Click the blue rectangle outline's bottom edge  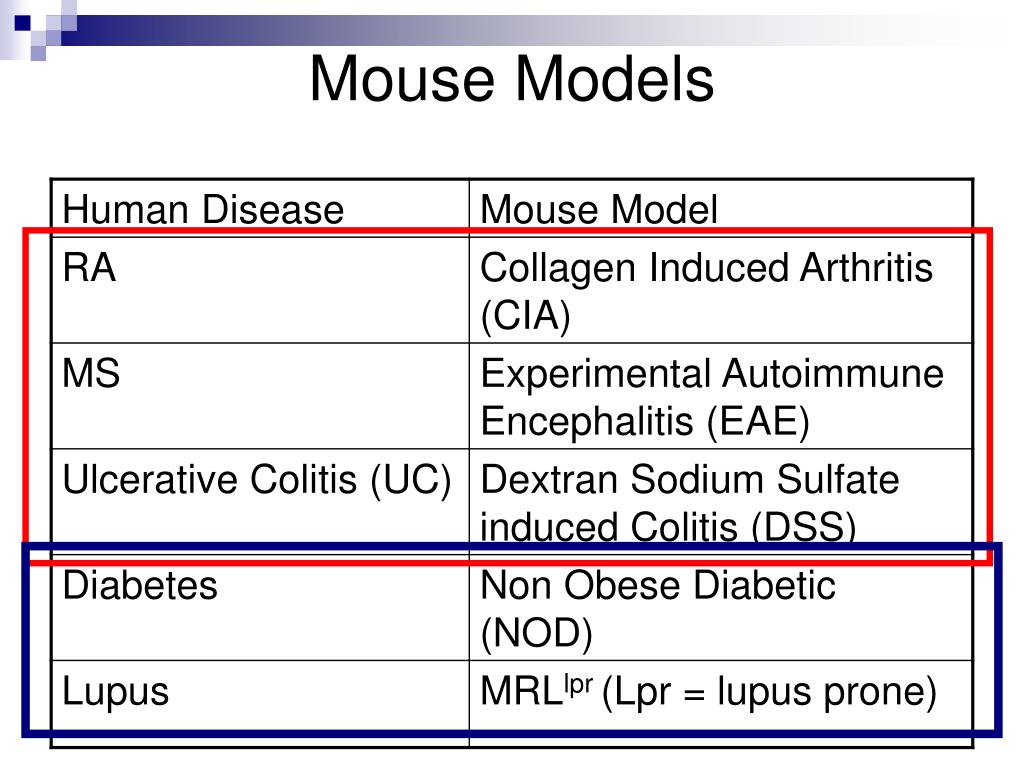point(511,733)
